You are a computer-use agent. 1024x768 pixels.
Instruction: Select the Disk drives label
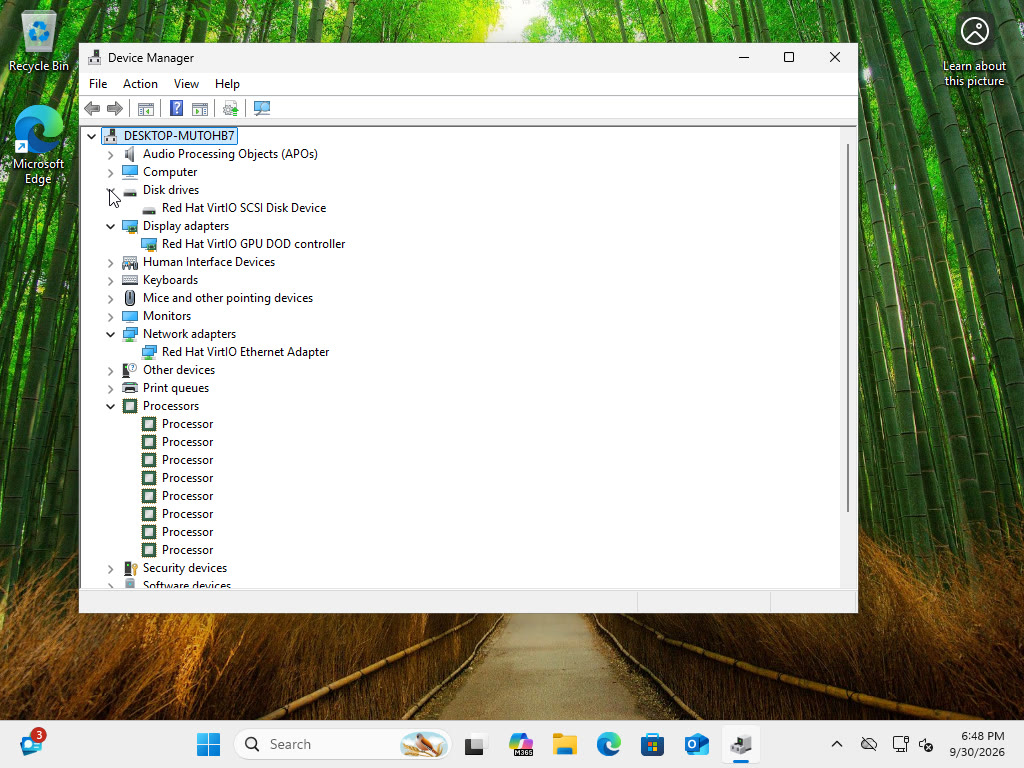pyautogui.click(x=171, y=190)
